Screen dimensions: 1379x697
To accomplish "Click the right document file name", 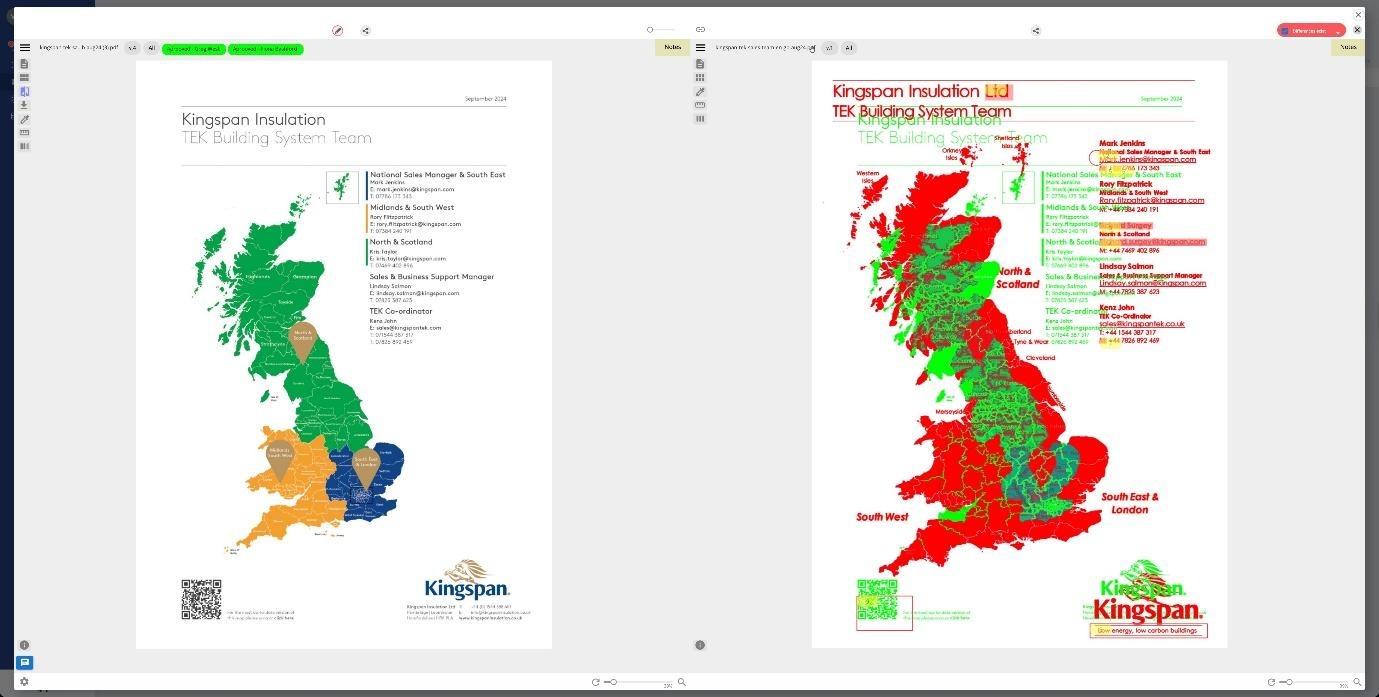I will (x=765, y=48).
